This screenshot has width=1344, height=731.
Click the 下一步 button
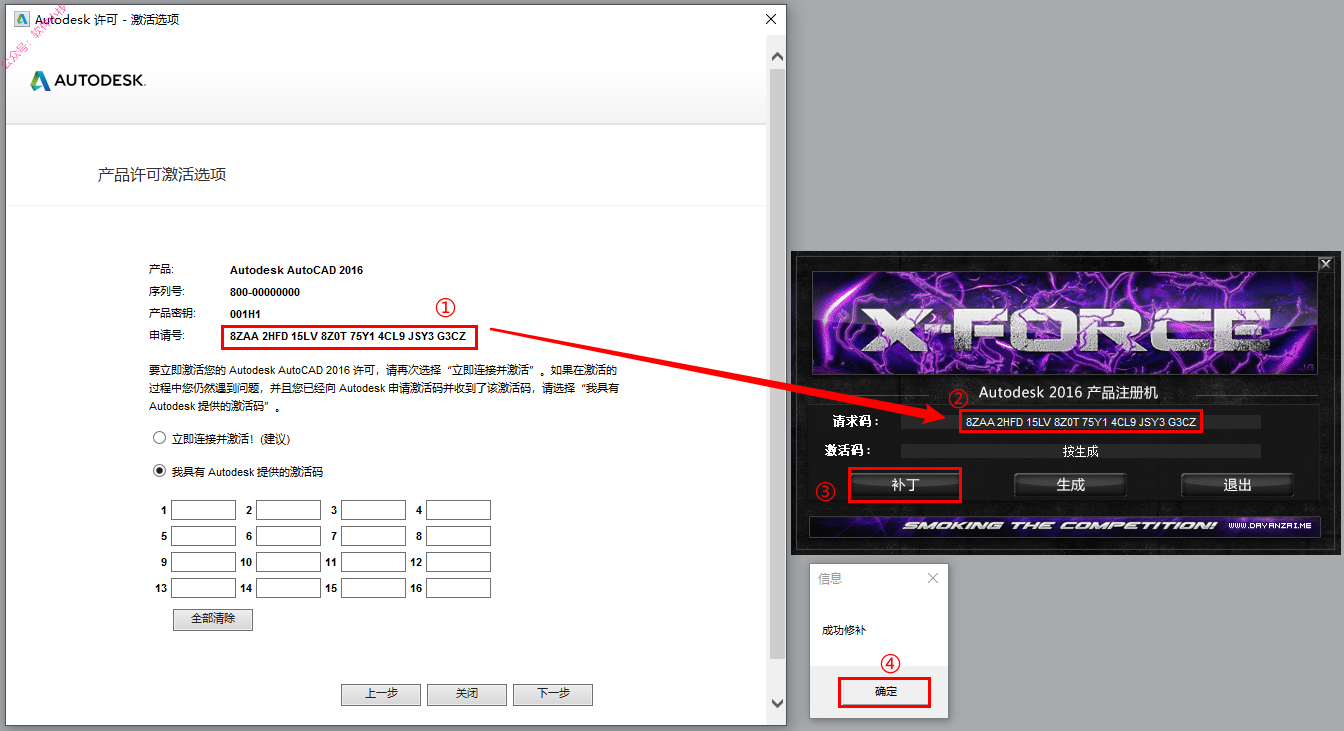(553, 694)
